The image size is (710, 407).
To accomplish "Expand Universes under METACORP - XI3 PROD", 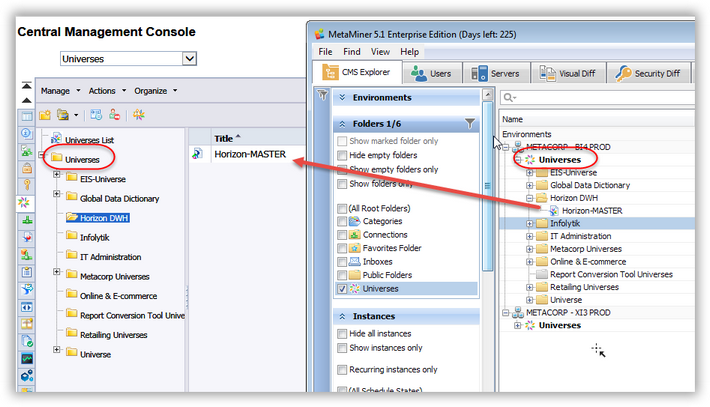I will click(518, 326).
